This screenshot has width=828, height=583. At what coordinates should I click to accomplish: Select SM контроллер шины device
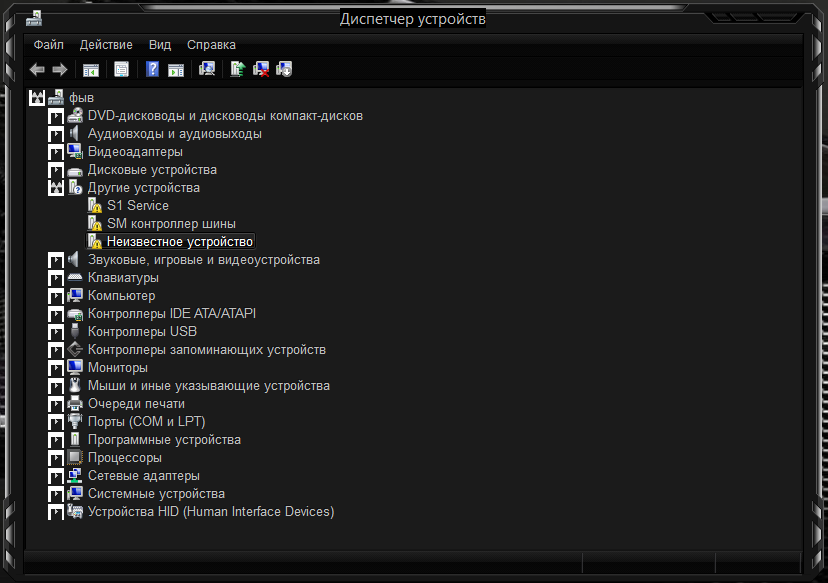pos(171,223)
